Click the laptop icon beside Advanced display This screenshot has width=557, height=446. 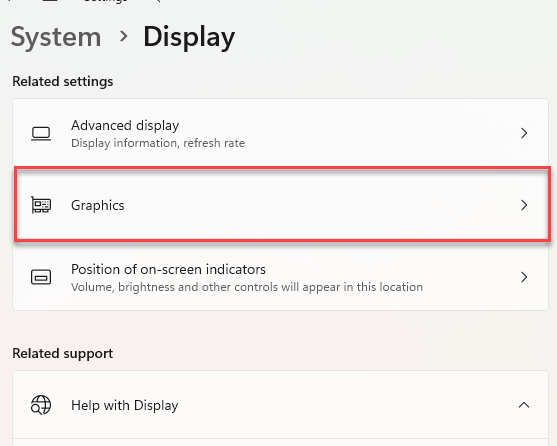click(41, 134)
